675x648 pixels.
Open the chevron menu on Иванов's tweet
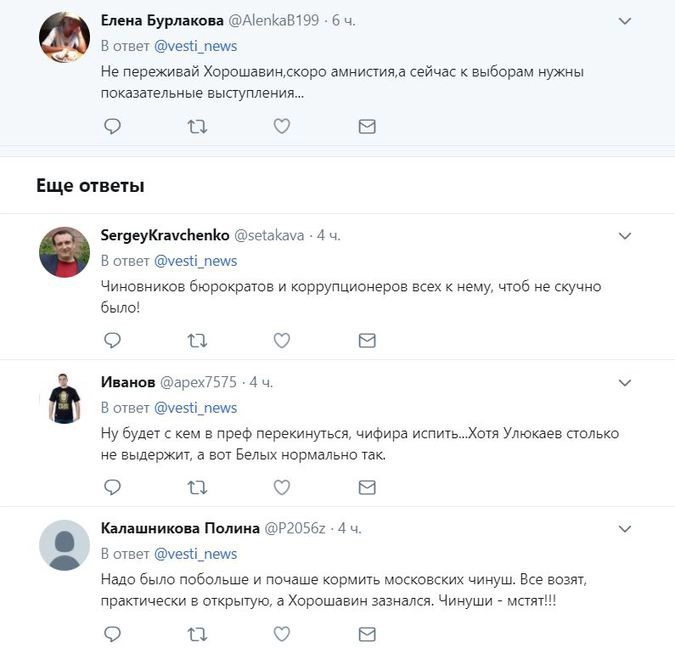point(625,383)
